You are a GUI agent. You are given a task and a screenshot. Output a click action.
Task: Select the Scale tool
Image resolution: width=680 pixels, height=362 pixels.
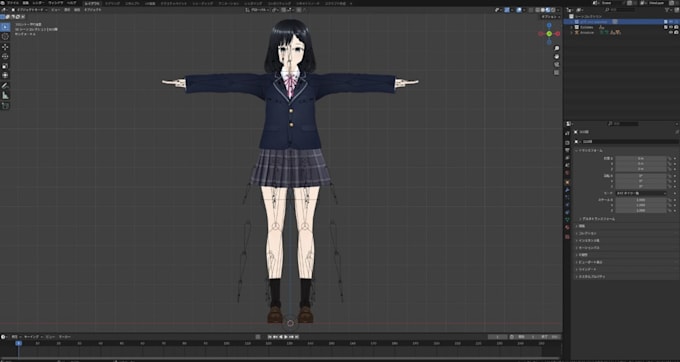5,66
